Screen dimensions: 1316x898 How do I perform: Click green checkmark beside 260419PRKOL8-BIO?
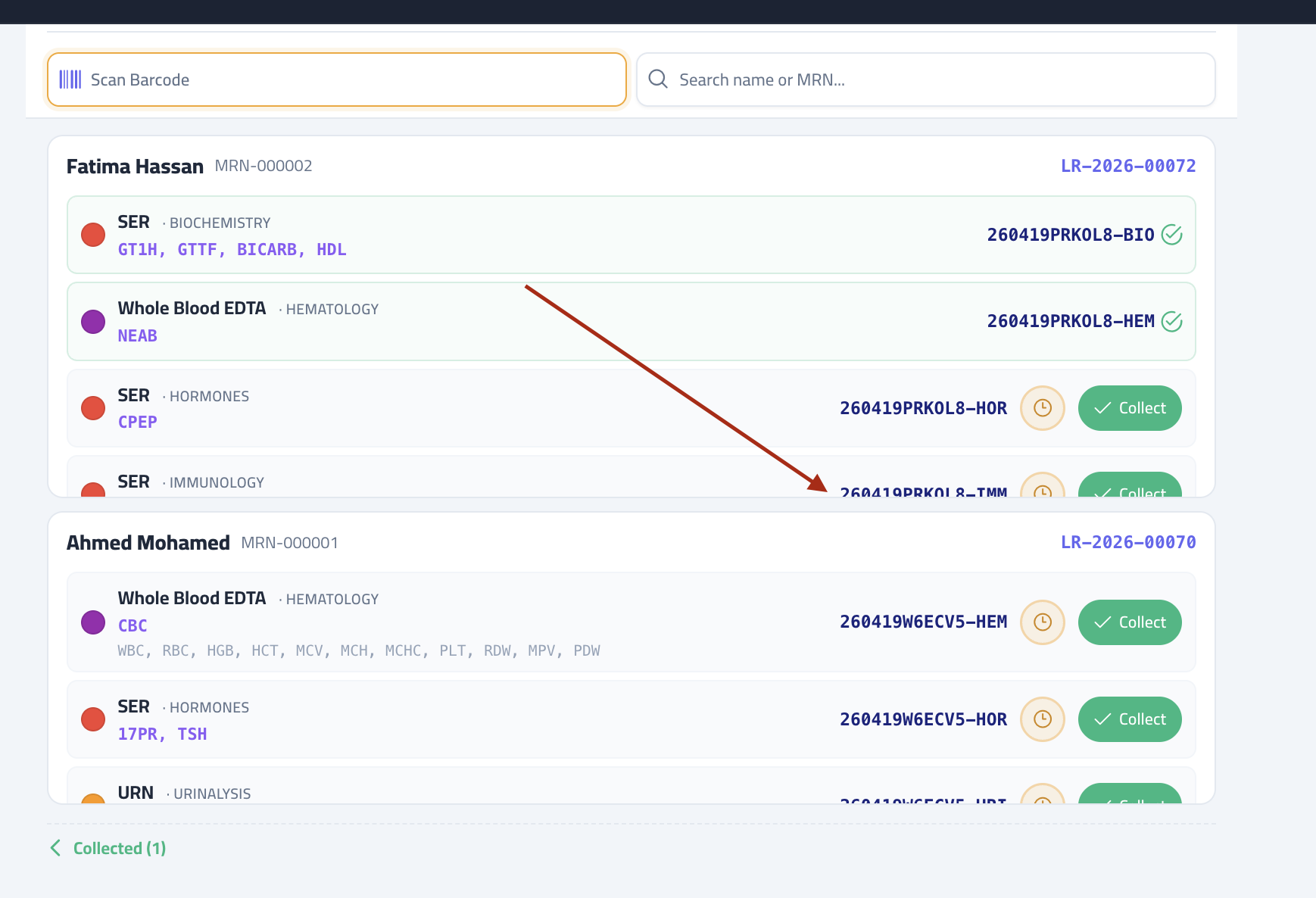[x=1171, y=235]
